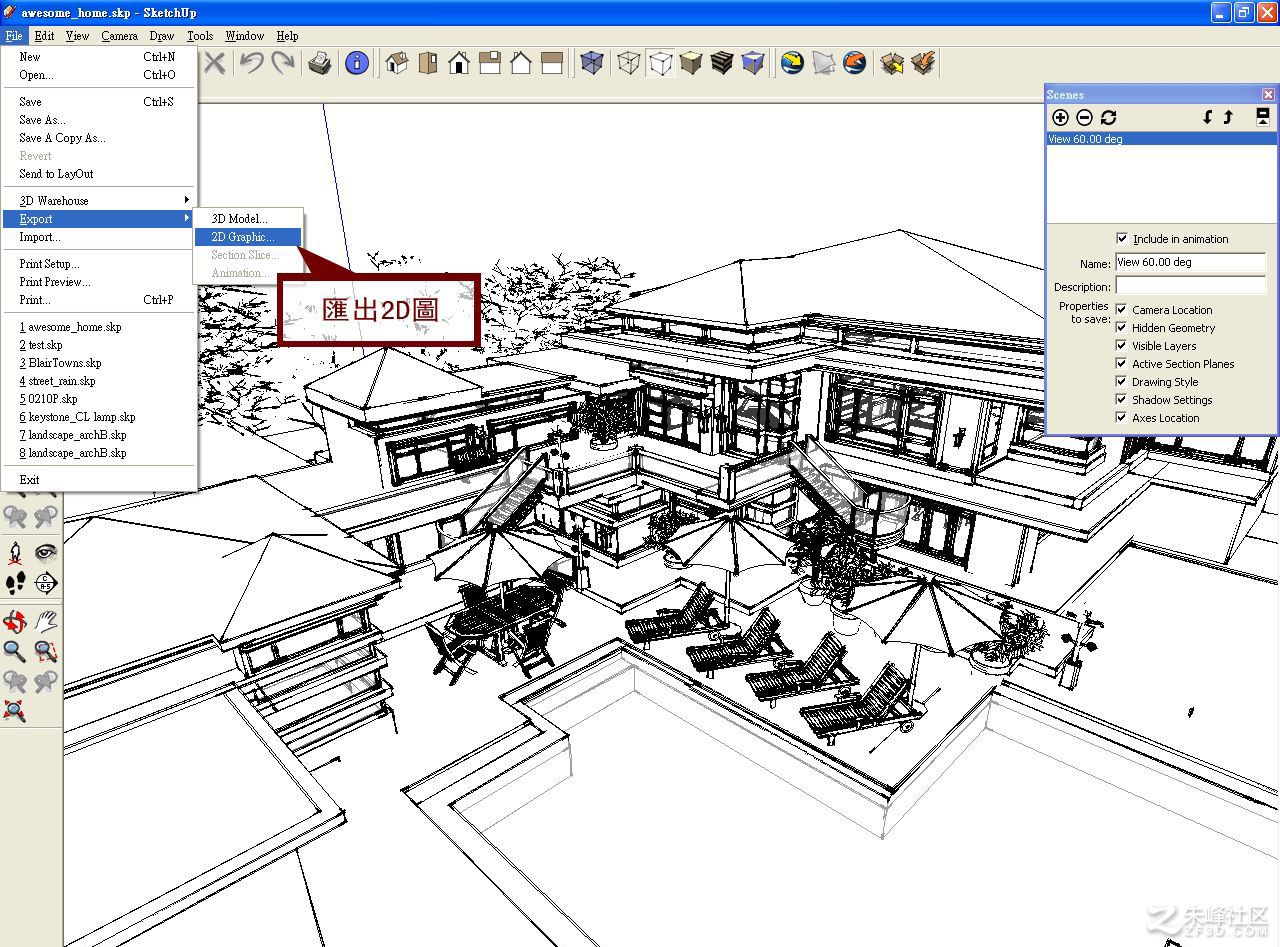Select the Section Plane tool
Image resolution: width=1280 pixels, height=947 pixels.
[46, 583]
